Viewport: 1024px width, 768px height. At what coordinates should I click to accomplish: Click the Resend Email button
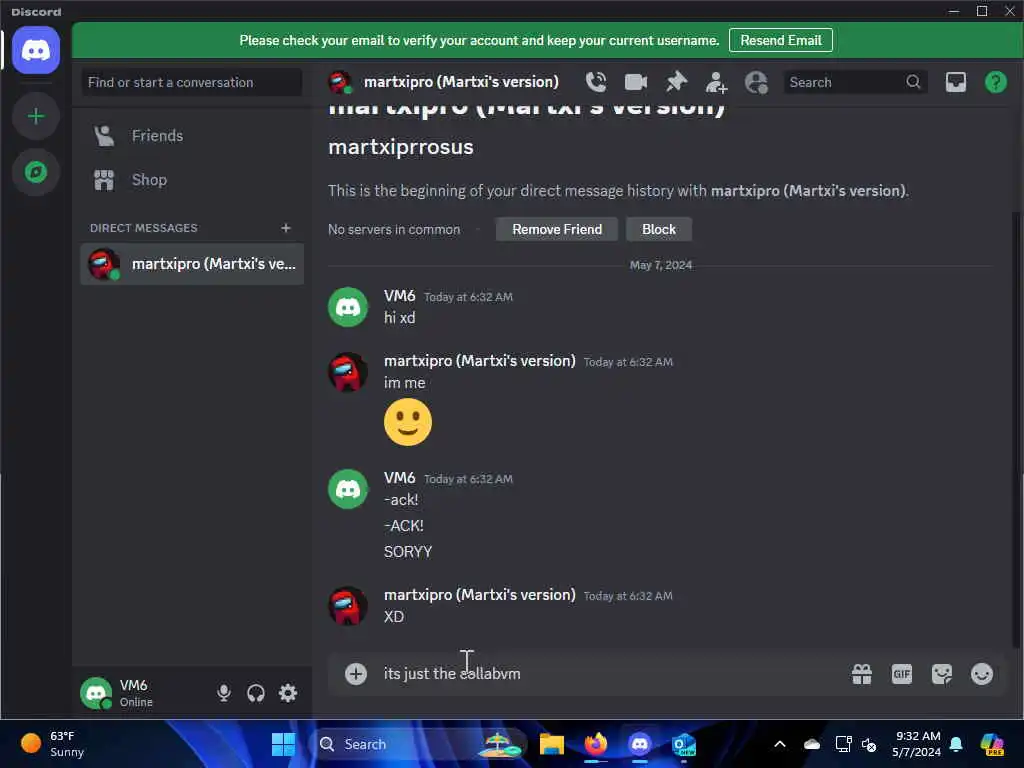[780, 40]
